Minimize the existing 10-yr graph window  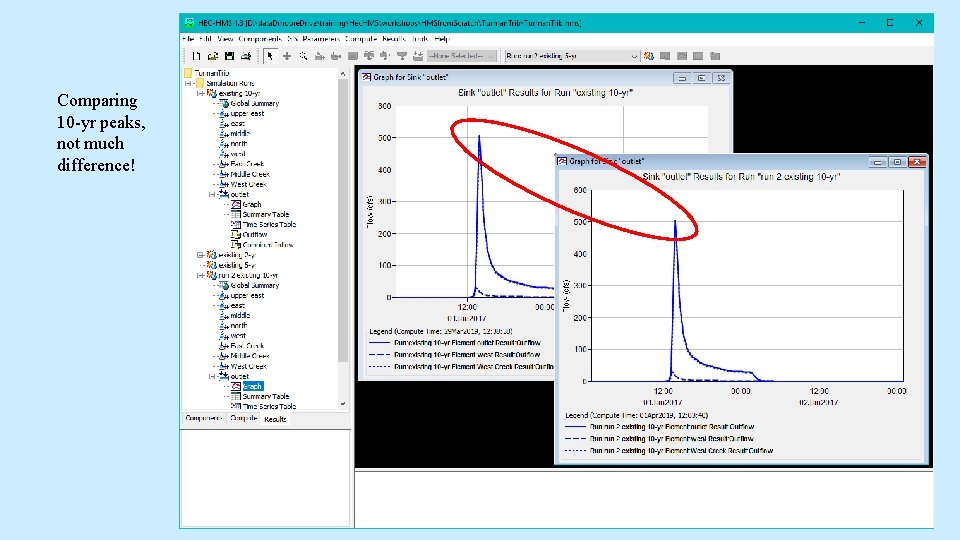pos(682,78)
